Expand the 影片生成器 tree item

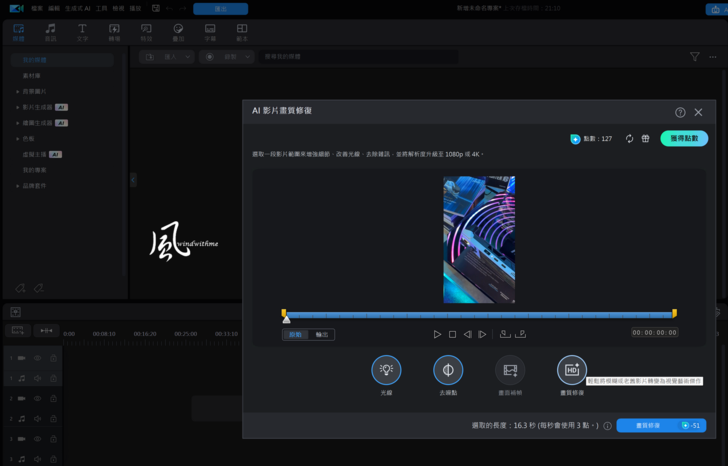(x=17, y=107)
